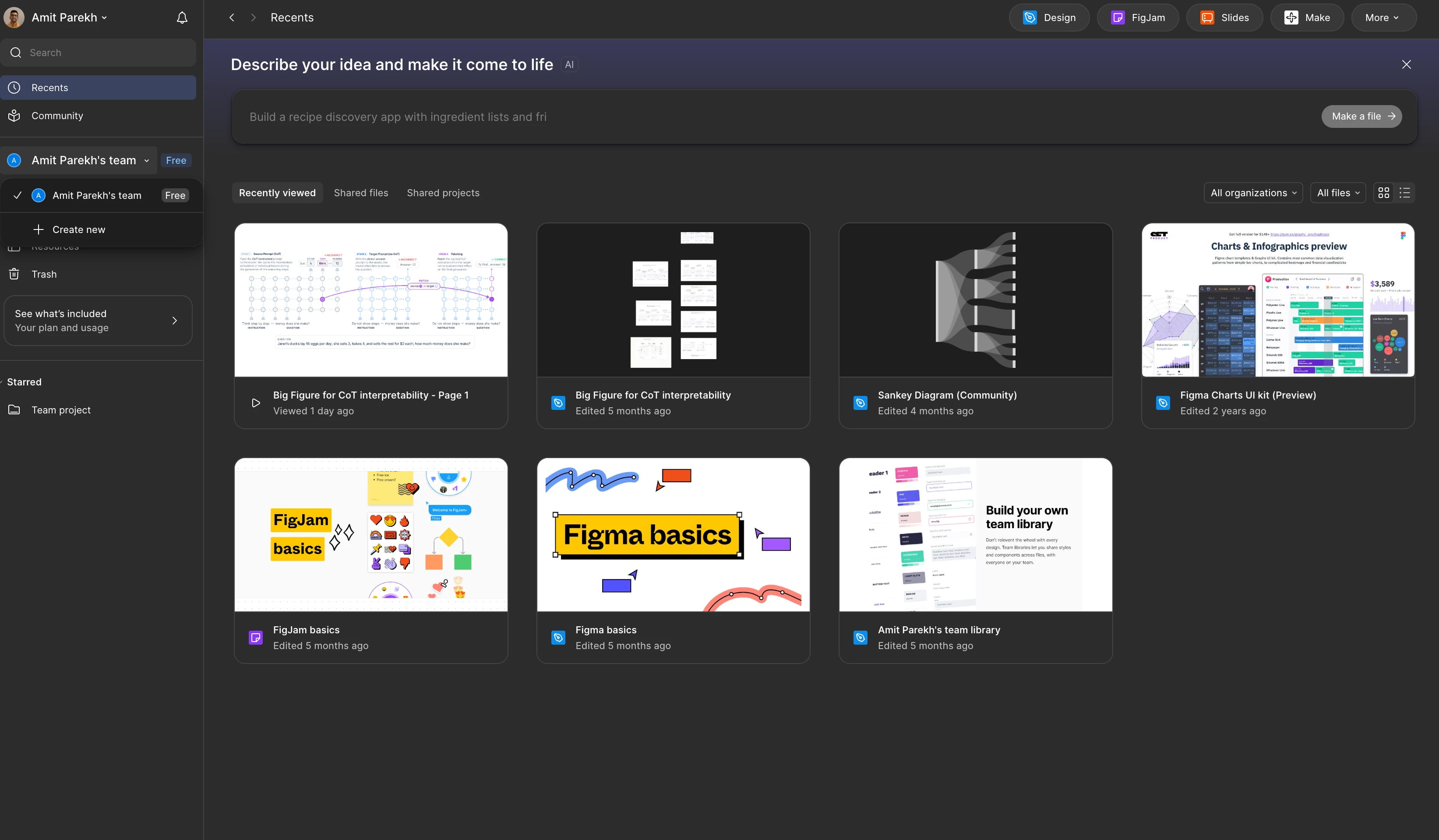Switch to grid view
1439x840 pixels.
coord(1384,193)
